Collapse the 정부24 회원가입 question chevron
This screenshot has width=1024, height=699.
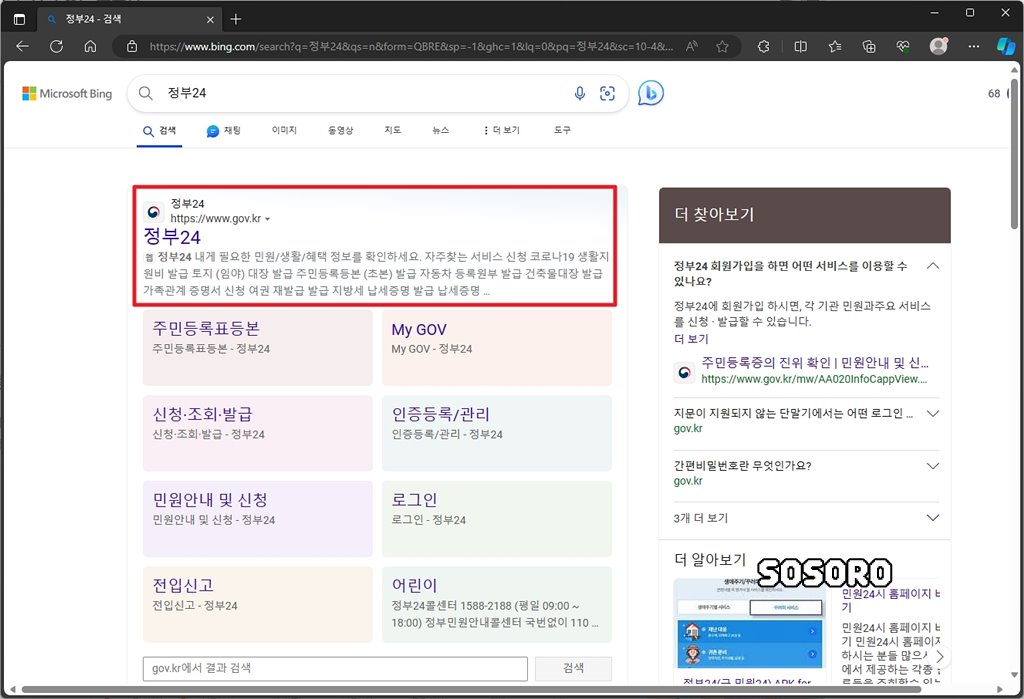(933, 266)
